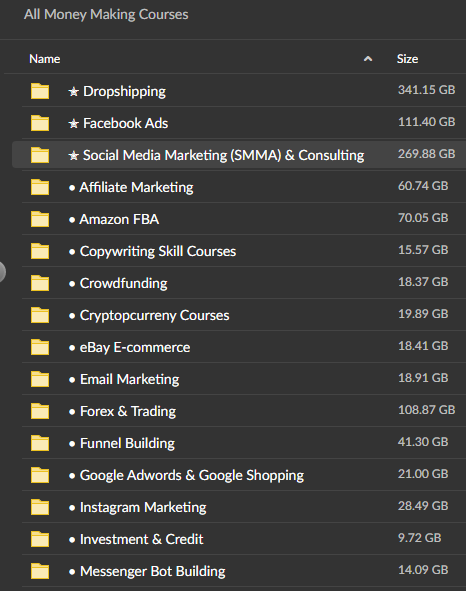
Task: Click the Messenger Bot Building folder icon
Action: (40, 571)
